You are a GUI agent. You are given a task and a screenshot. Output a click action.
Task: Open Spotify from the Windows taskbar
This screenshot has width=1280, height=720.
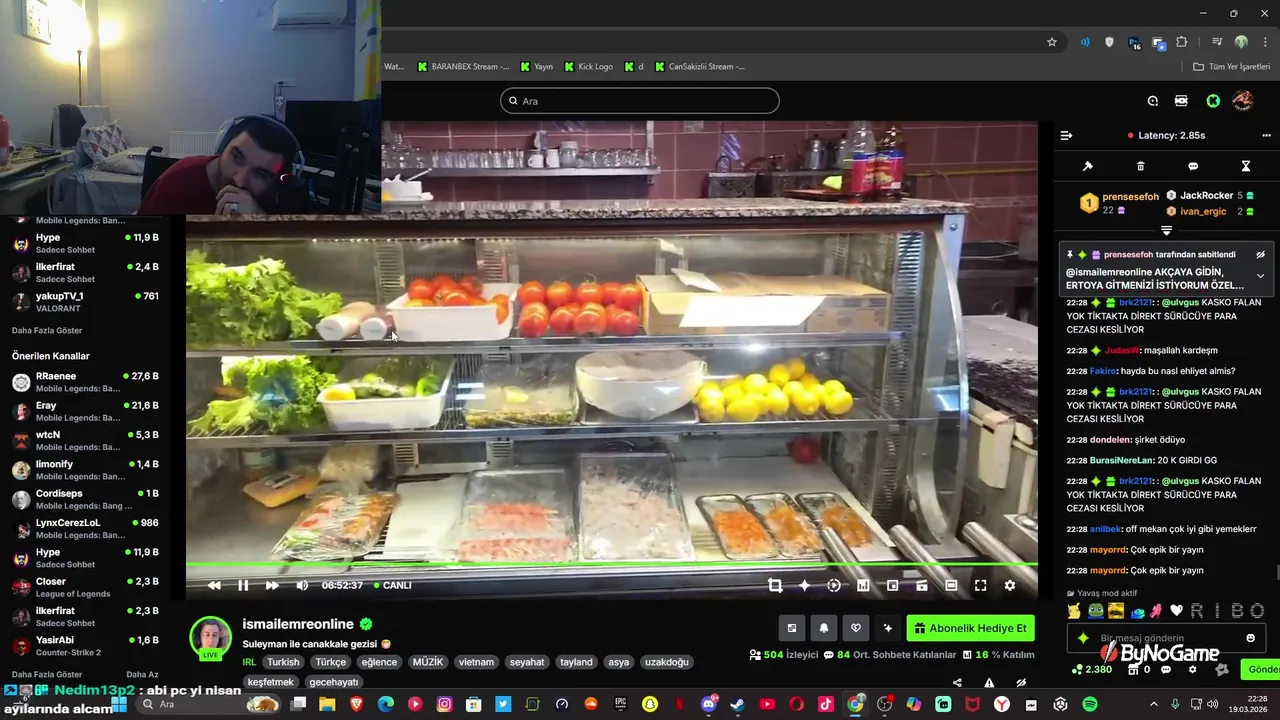pyautogui.click(x=1090, y=704)
